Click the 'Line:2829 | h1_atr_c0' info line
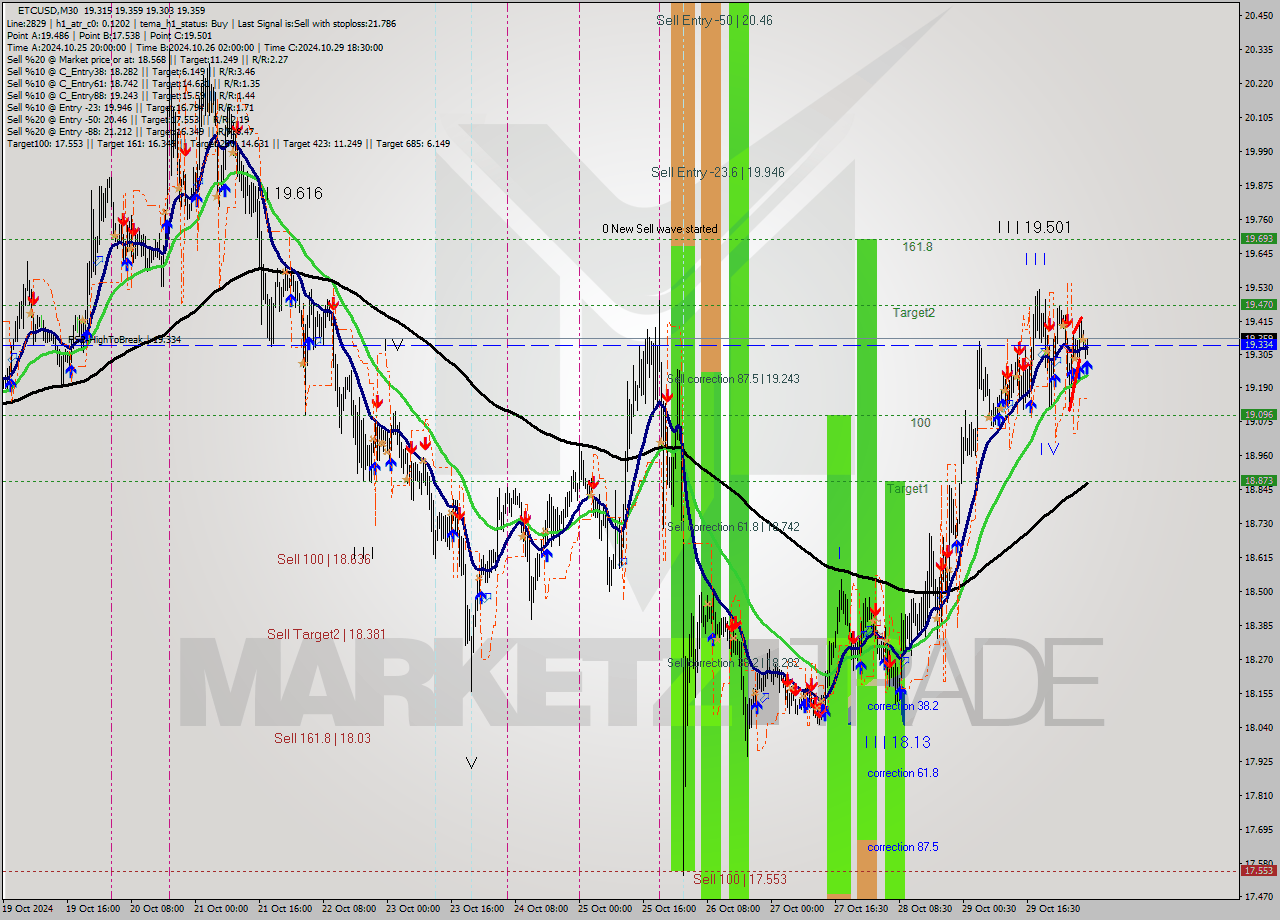1280x920 pixels. [200, 23]
